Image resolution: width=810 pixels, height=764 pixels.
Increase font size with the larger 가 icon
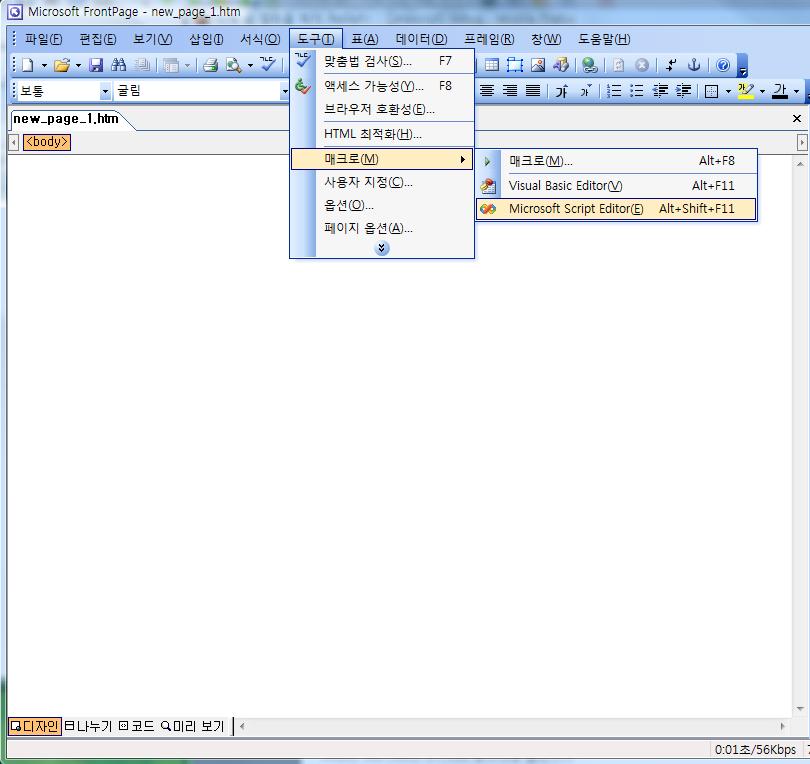click(x=562, y=91)
